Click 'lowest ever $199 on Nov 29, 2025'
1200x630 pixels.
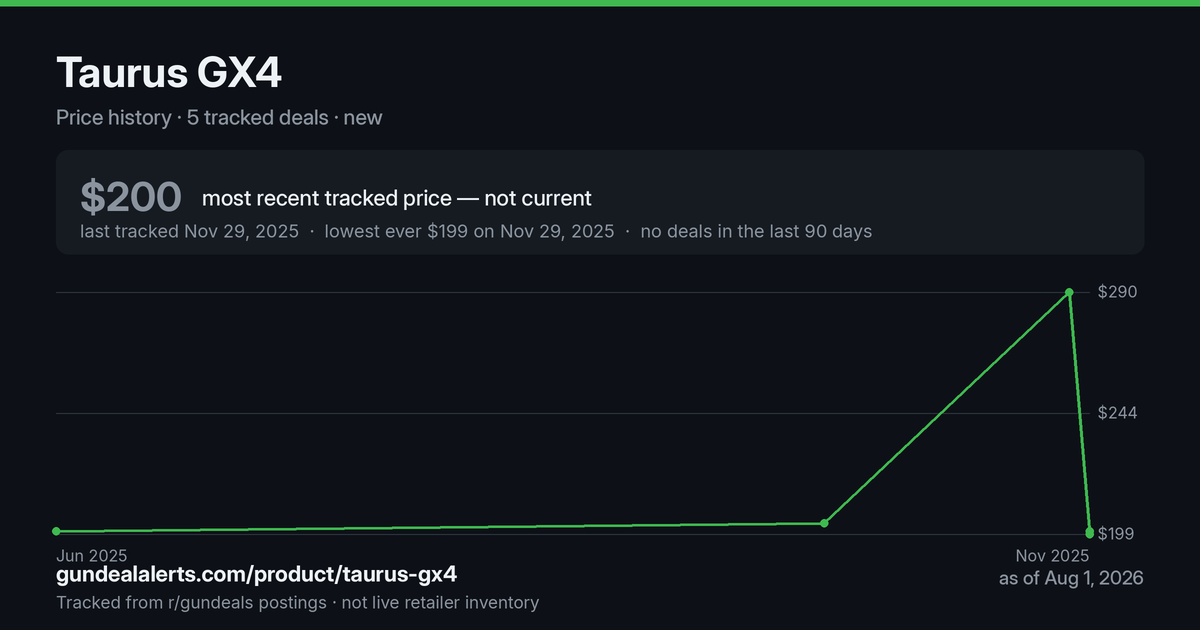click(x=470, y=231)
